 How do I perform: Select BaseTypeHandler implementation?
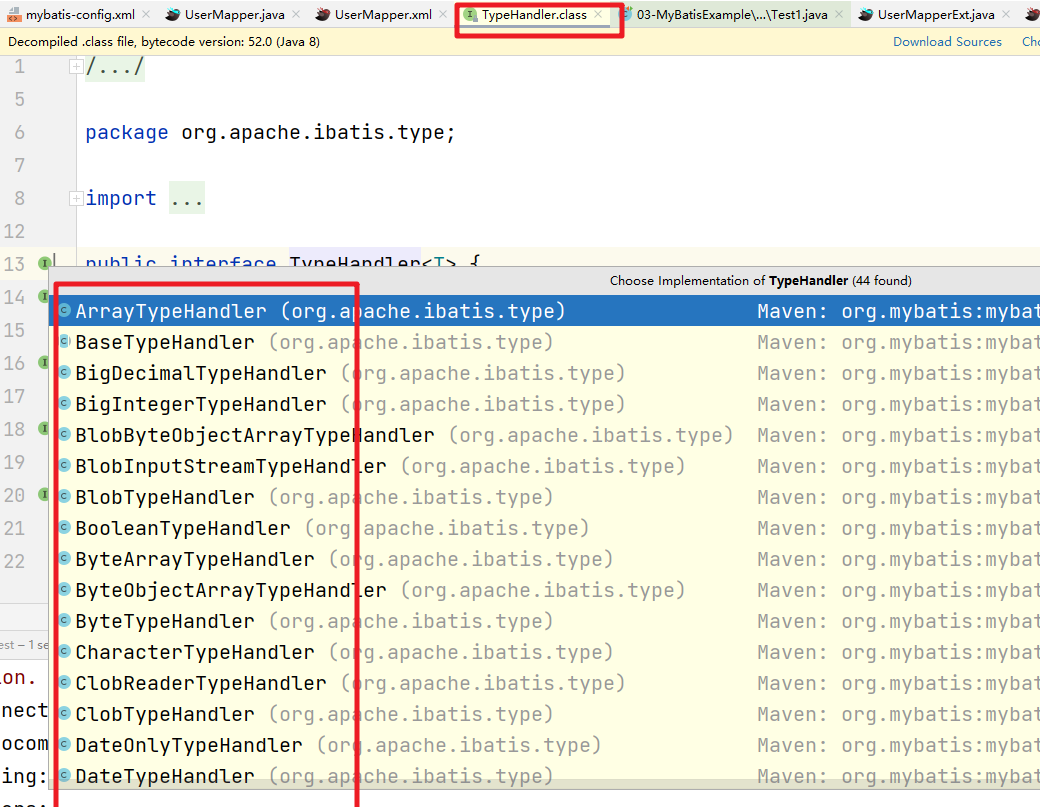[x=544, y=341]
